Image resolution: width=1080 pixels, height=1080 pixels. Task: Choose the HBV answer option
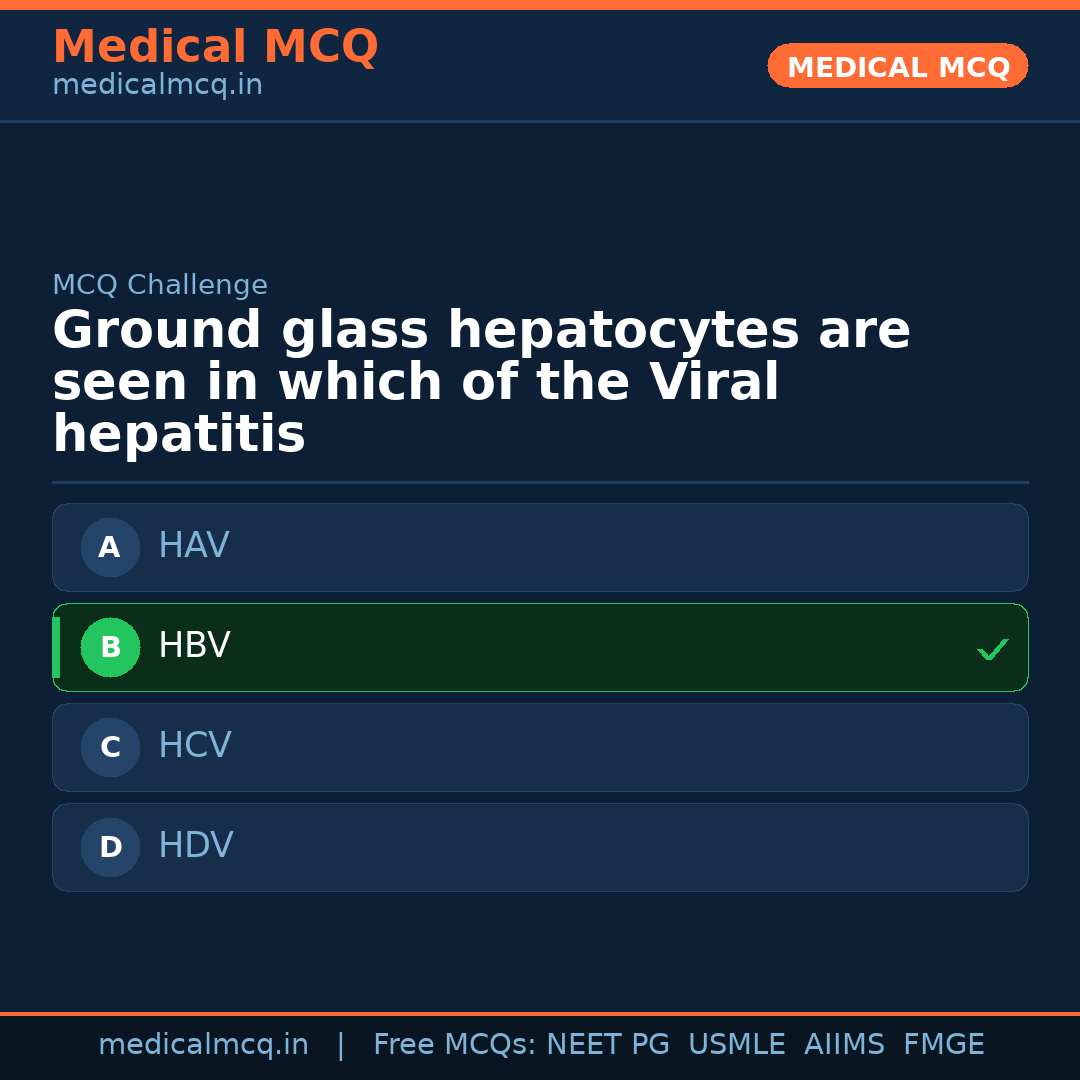click(x=540, y=647)
